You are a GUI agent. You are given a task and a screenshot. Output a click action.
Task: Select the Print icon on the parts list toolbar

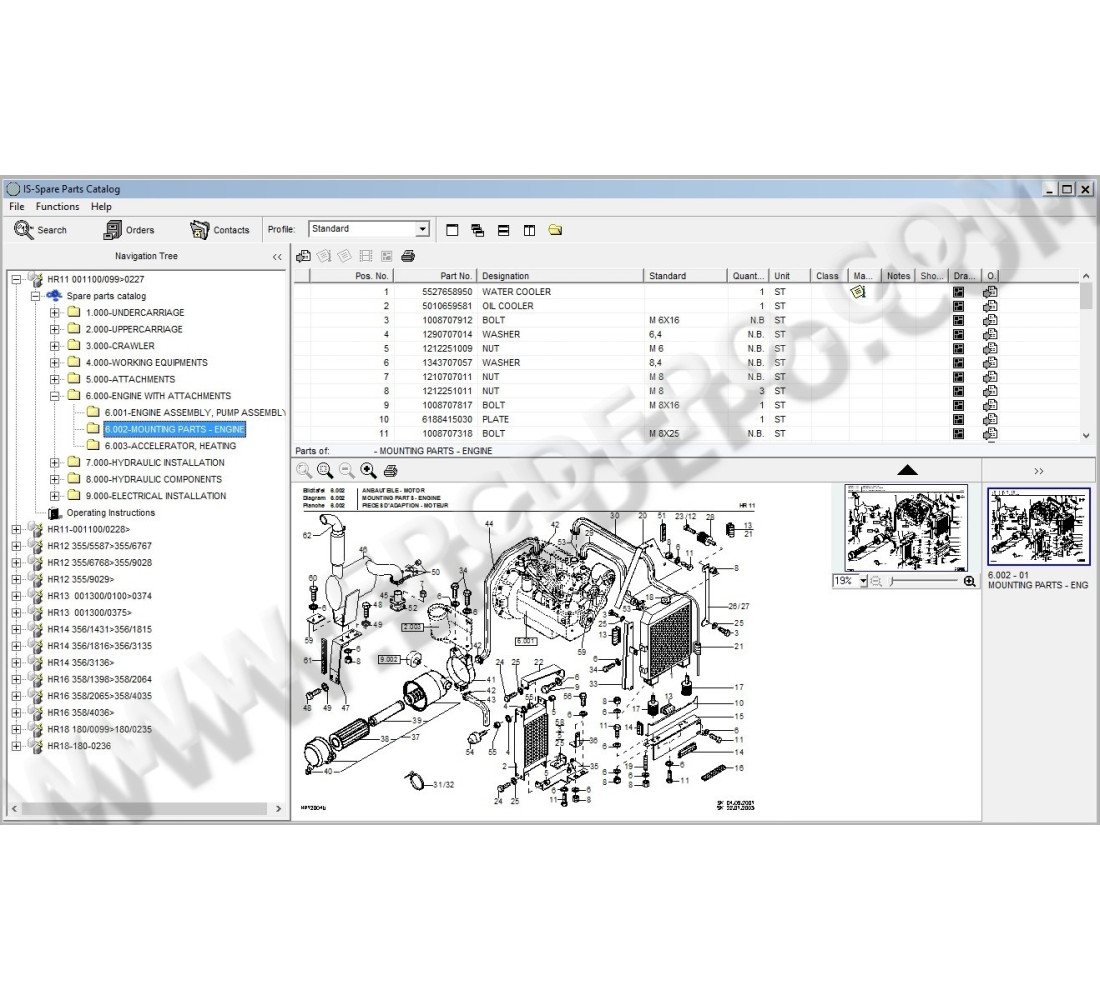click(x=408, y=256)
